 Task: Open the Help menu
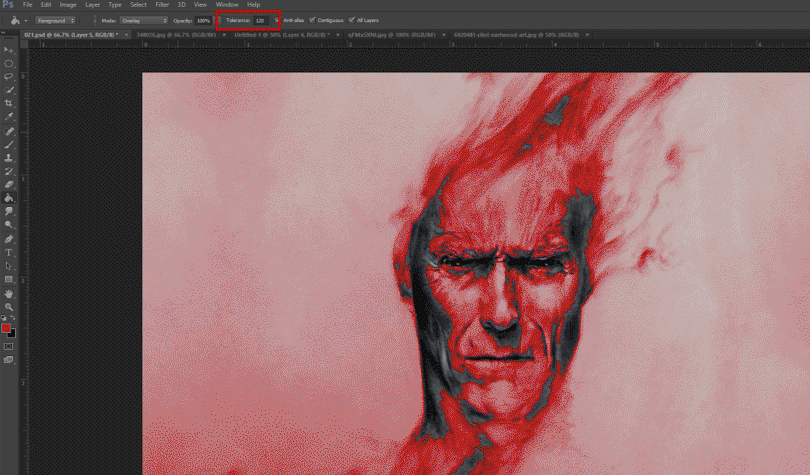click(253, 5)
